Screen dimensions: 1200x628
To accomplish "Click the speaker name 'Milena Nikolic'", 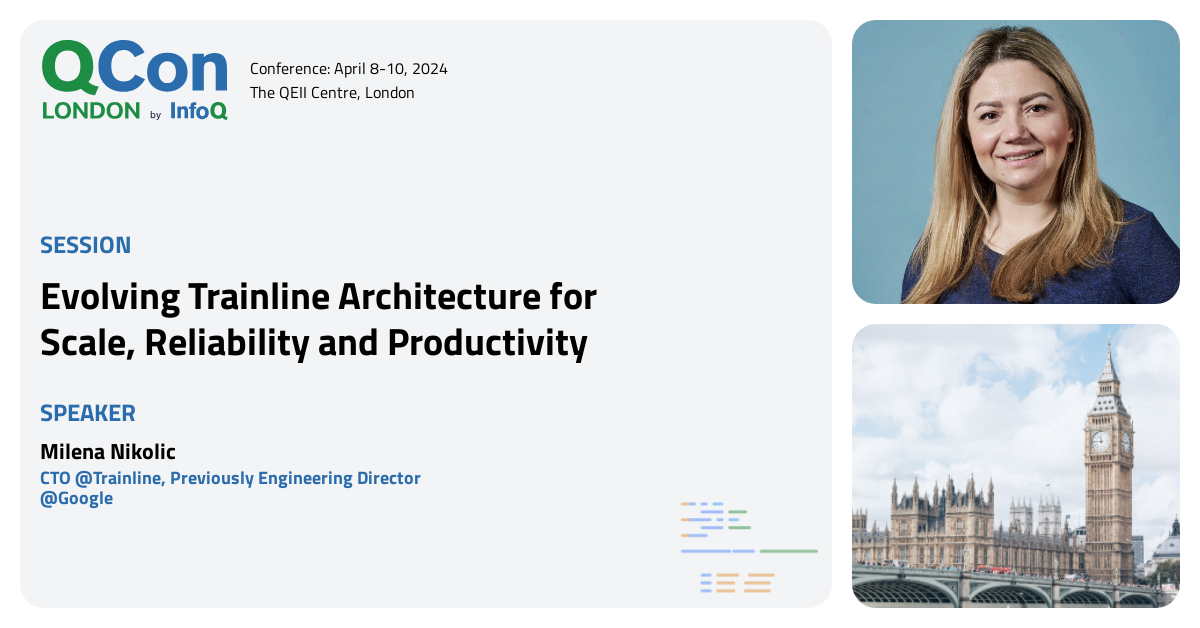I will pyautogui.click(x=108, y=452).
